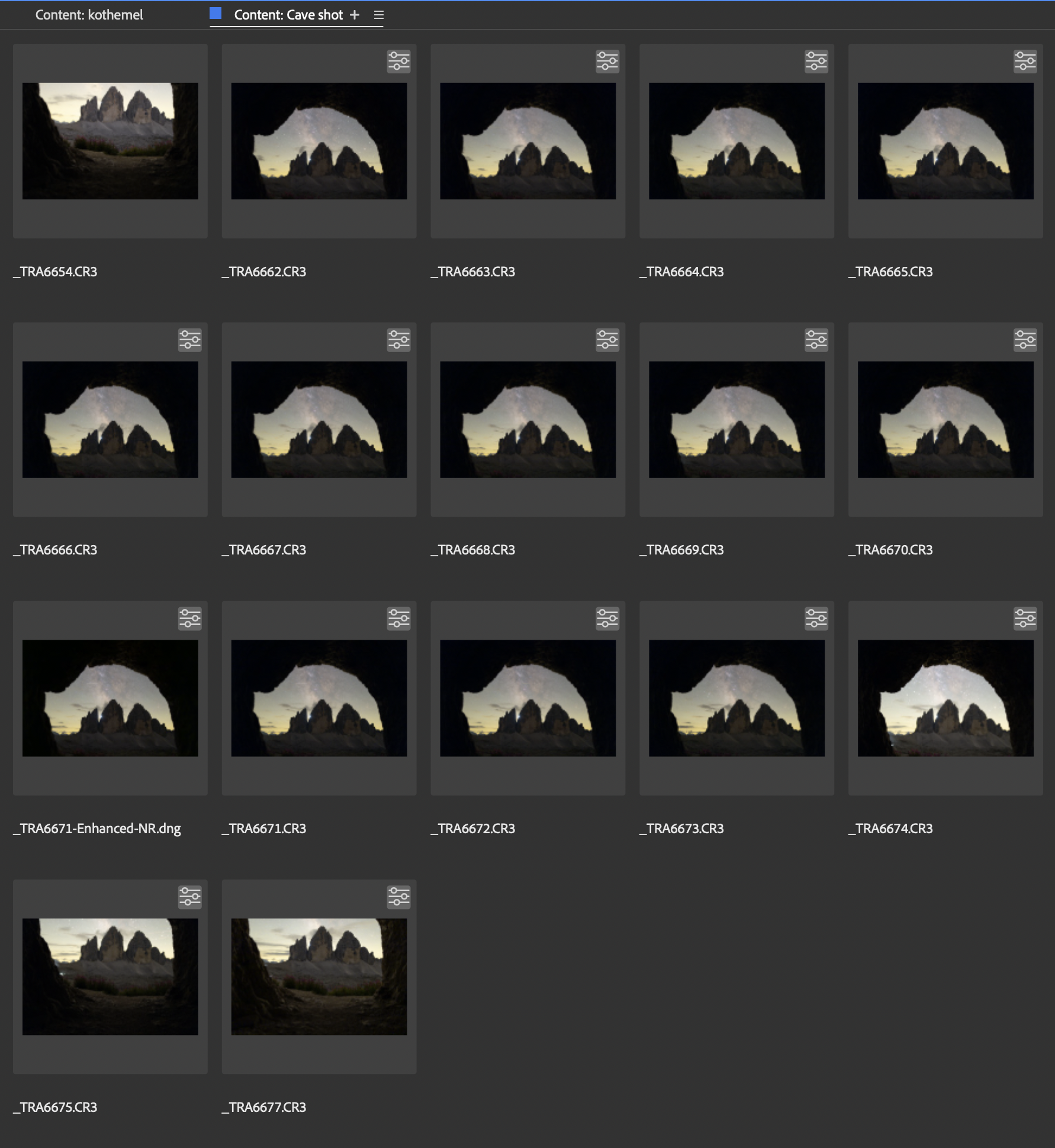Viewport: 1055px width, 1148px height.
Task: Select the _TRA6673.CR3 image thumbnail
Action: [x=736, y=698]
